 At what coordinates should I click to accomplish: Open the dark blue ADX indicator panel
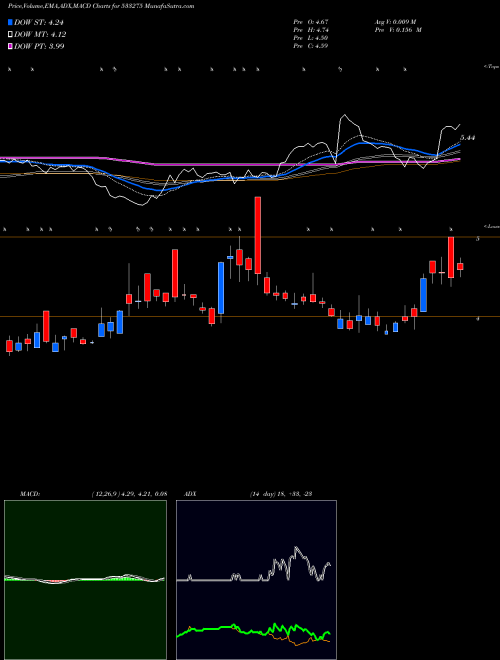(x=256, y=580)
